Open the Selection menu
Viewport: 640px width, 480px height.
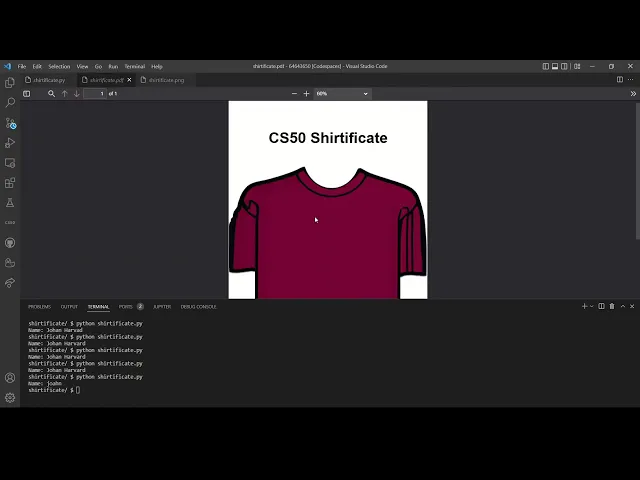point(59,66)
